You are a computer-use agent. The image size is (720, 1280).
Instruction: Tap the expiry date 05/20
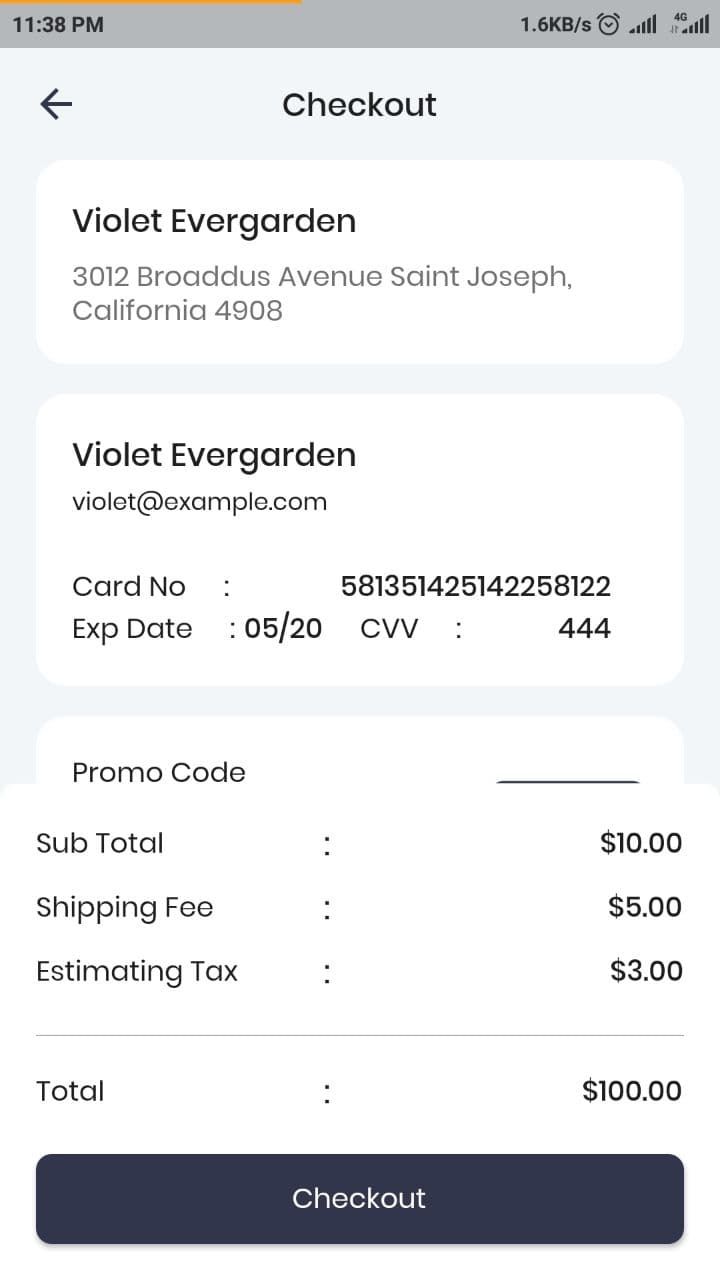[283, 628]
